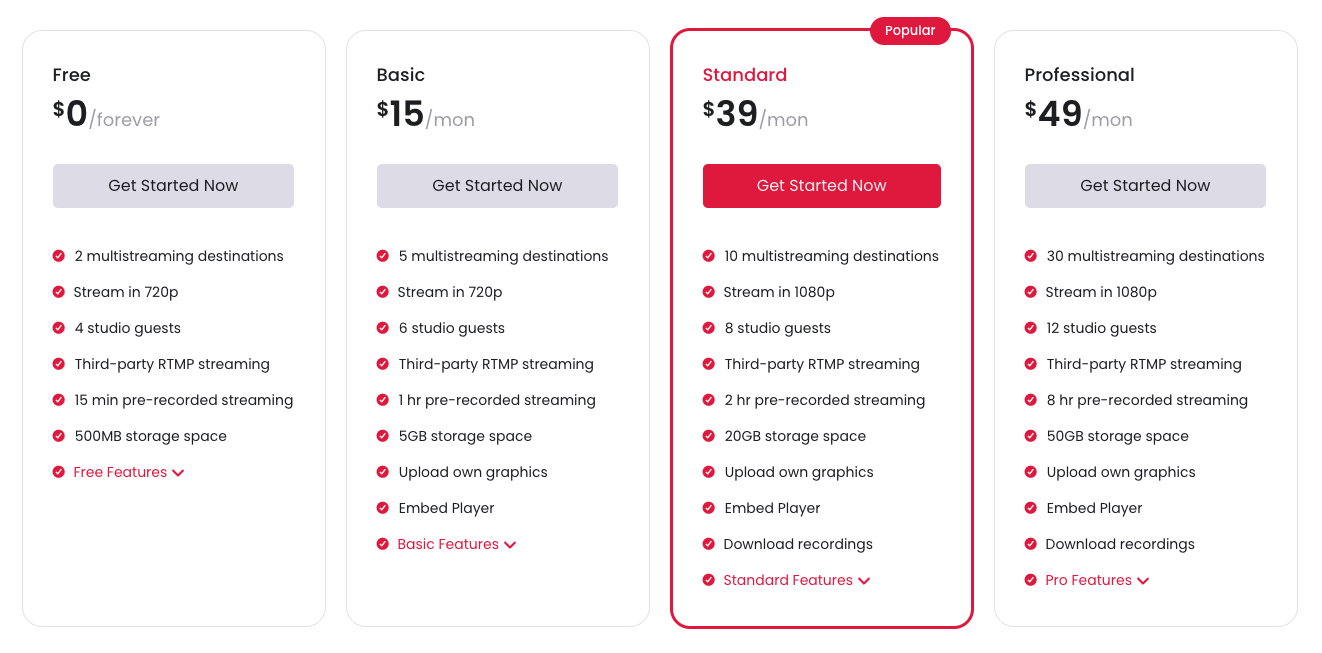Expand the 'Pro Features' list
This screenshot has height=653, width=1322.
1087,580
